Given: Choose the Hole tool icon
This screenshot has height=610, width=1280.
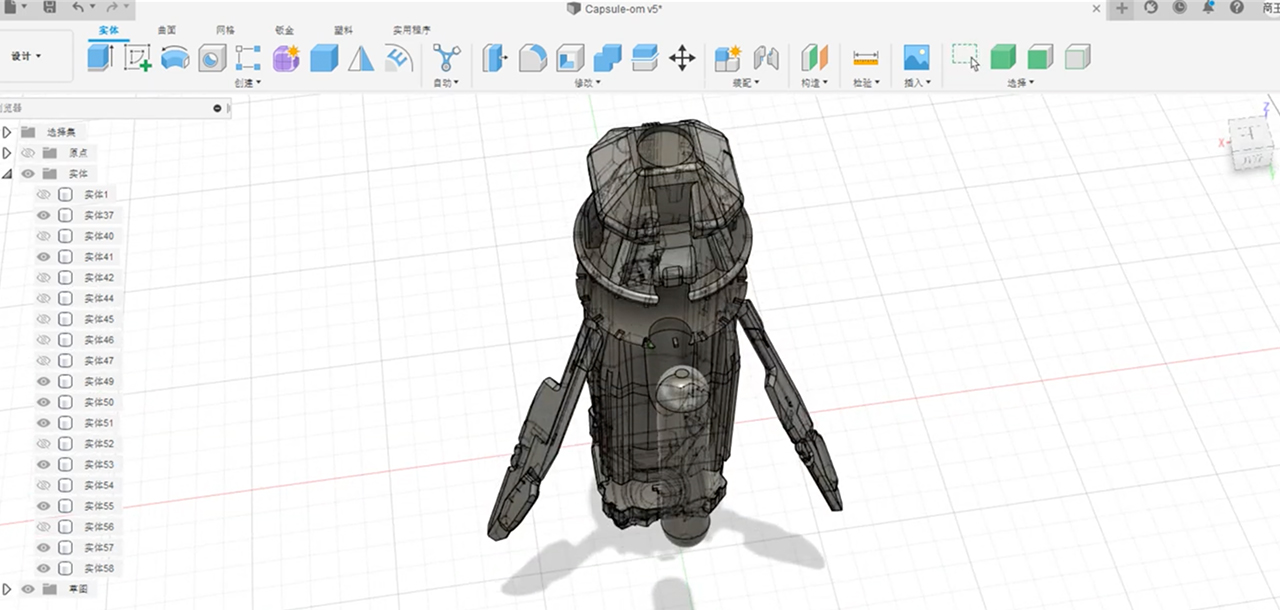Looking at the screenshot, I should (x=212, y=57).
